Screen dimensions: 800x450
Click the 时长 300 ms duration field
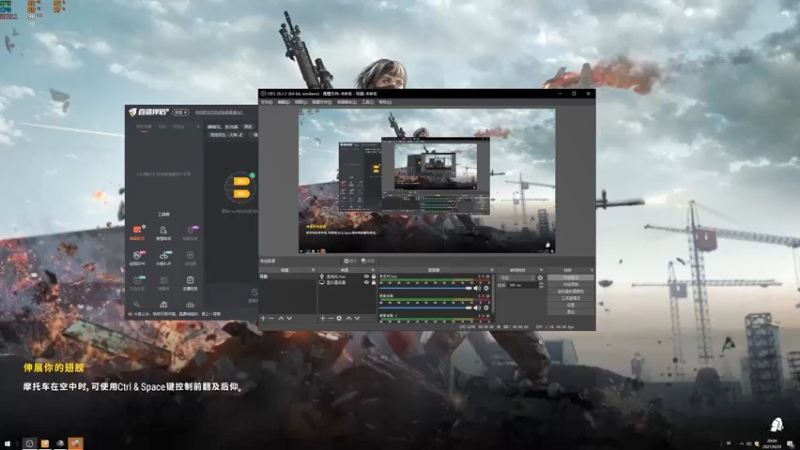coord(521,285)
